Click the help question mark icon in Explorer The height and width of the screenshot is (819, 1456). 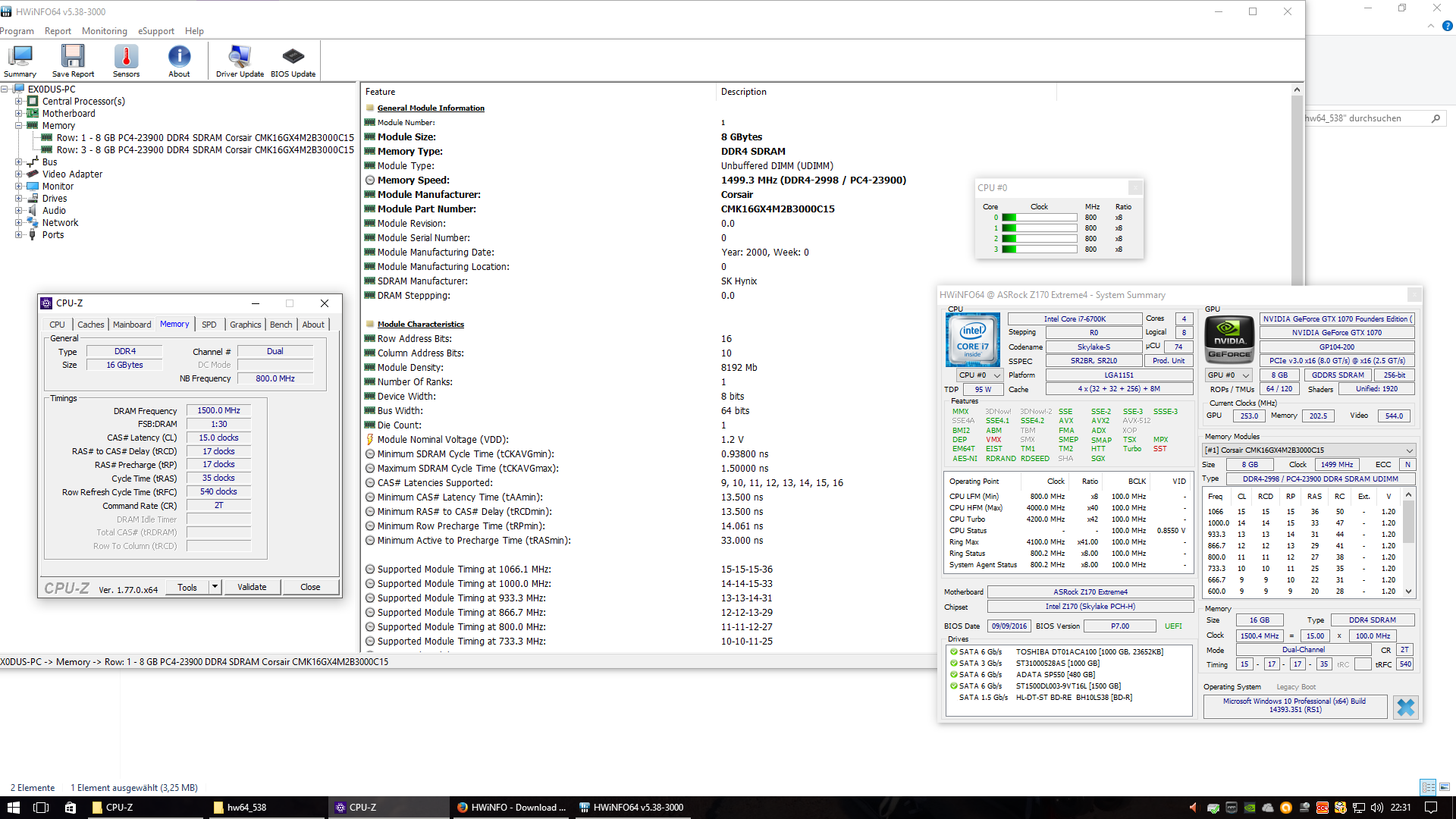pos(1447,26)
